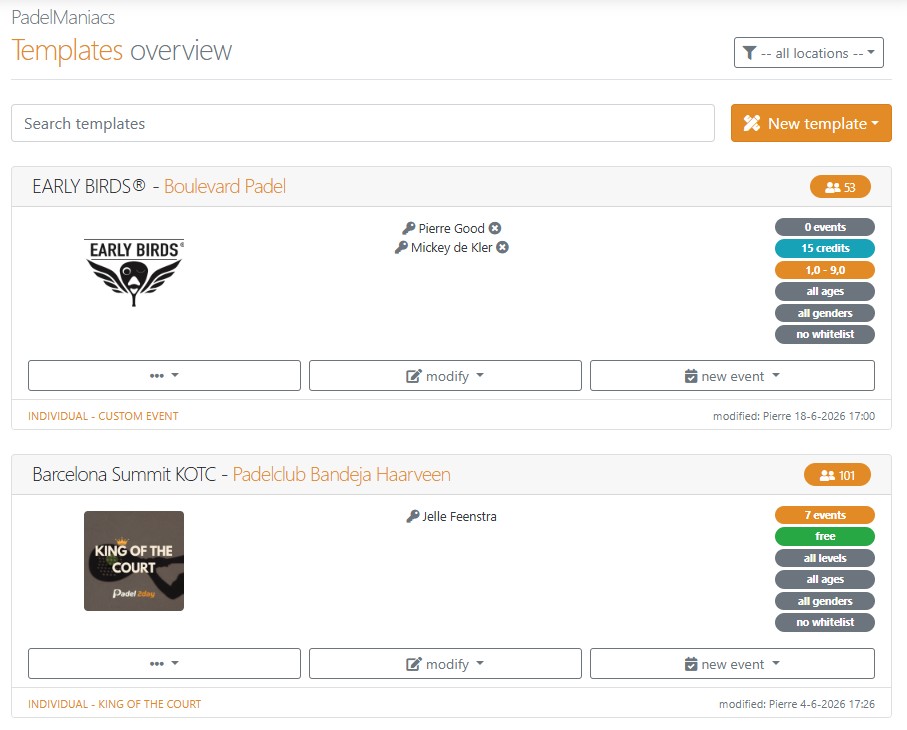Click the EARLY BIRDS logo thumbnail
907x730 pixels.
tap(134, 272)
